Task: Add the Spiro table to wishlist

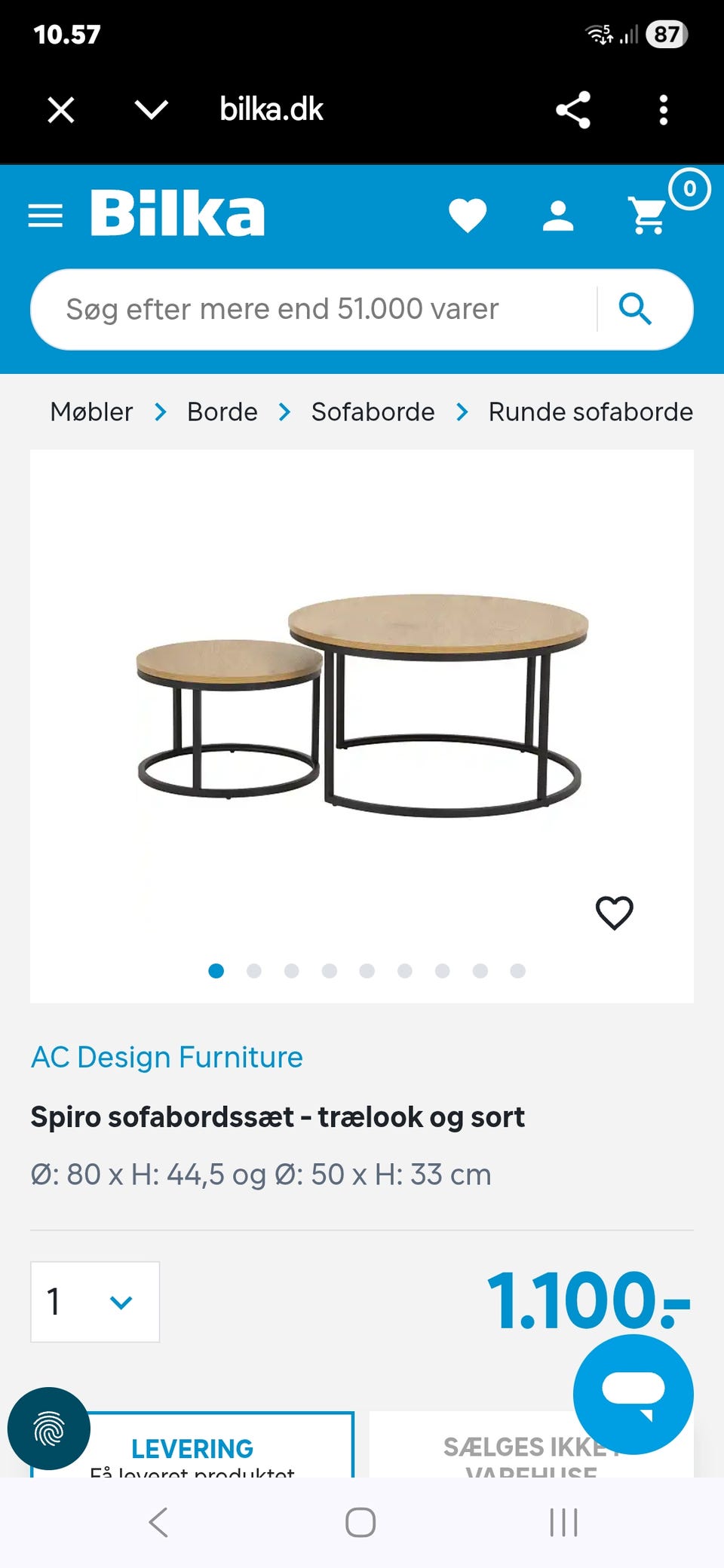Action: (614, 913)
